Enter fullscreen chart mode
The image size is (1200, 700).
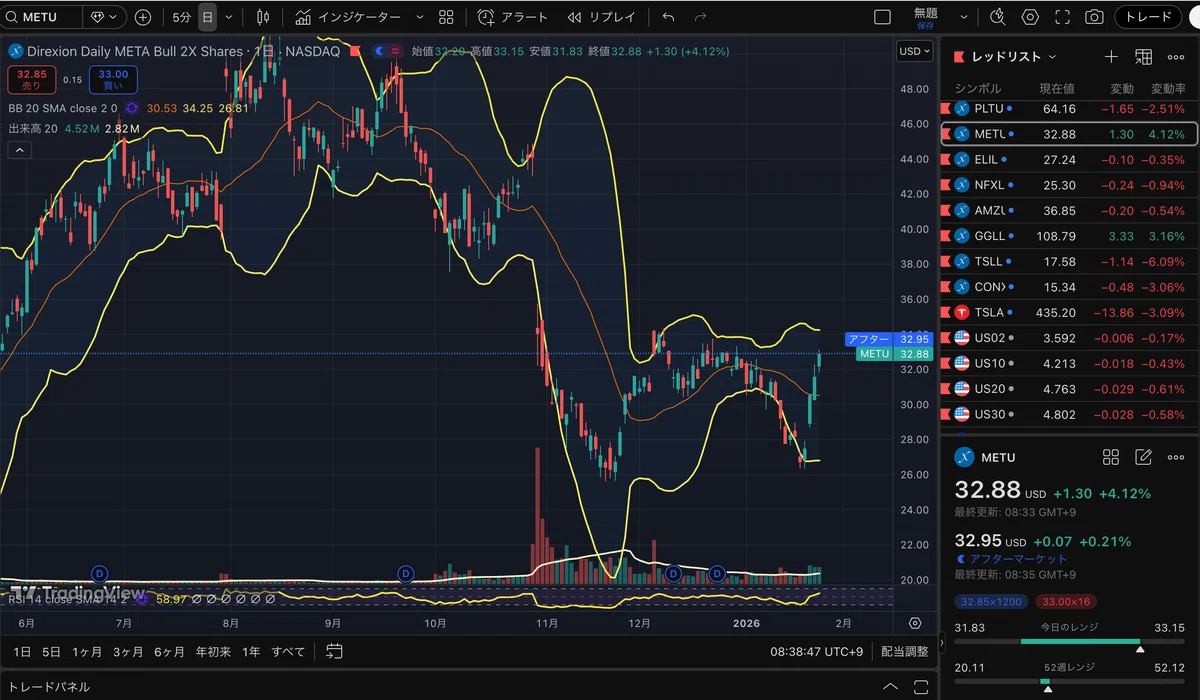point(1062,17)
